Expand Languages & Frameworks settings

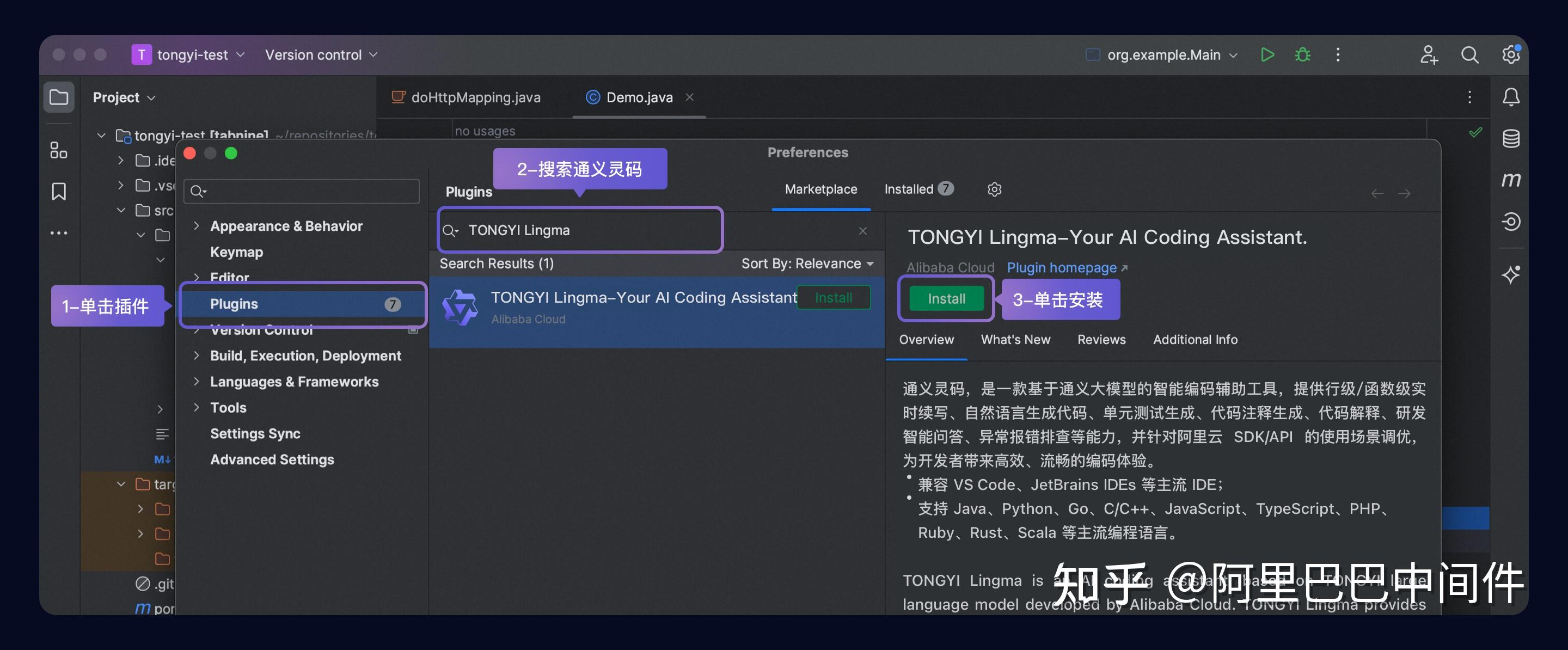pyautogui.click(x=196, y=382)
